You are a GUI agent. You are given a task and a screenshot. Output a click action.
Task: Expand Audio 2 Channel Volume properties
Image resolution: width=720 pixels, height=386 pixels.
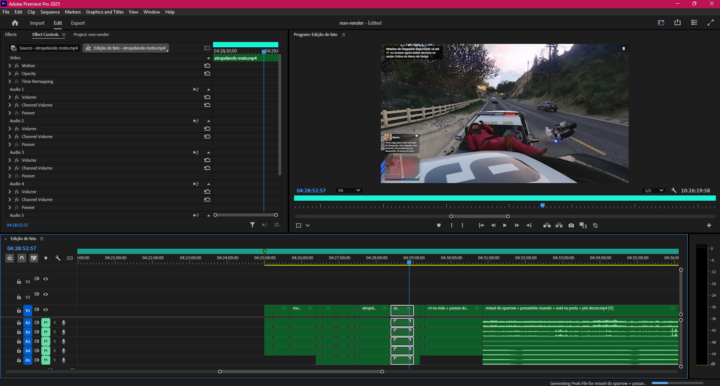[10, 136]
